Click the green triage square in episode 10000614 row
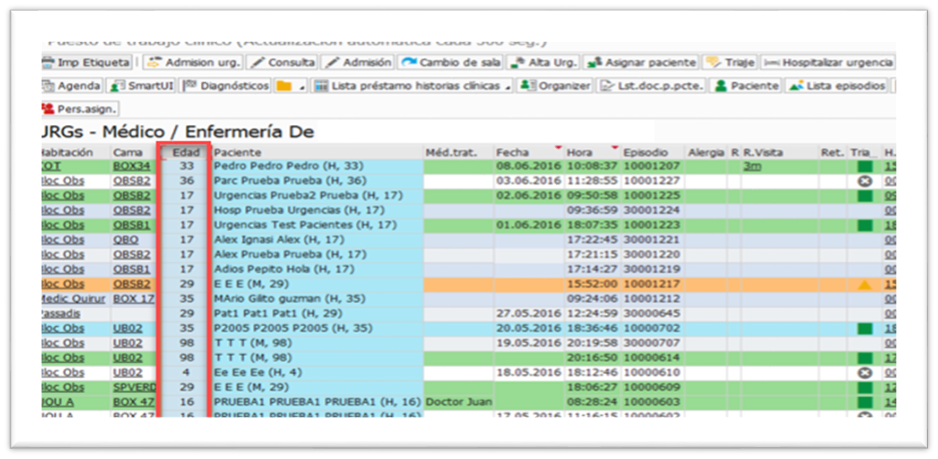This screenshot has height=459, width=938. point(864,357)
